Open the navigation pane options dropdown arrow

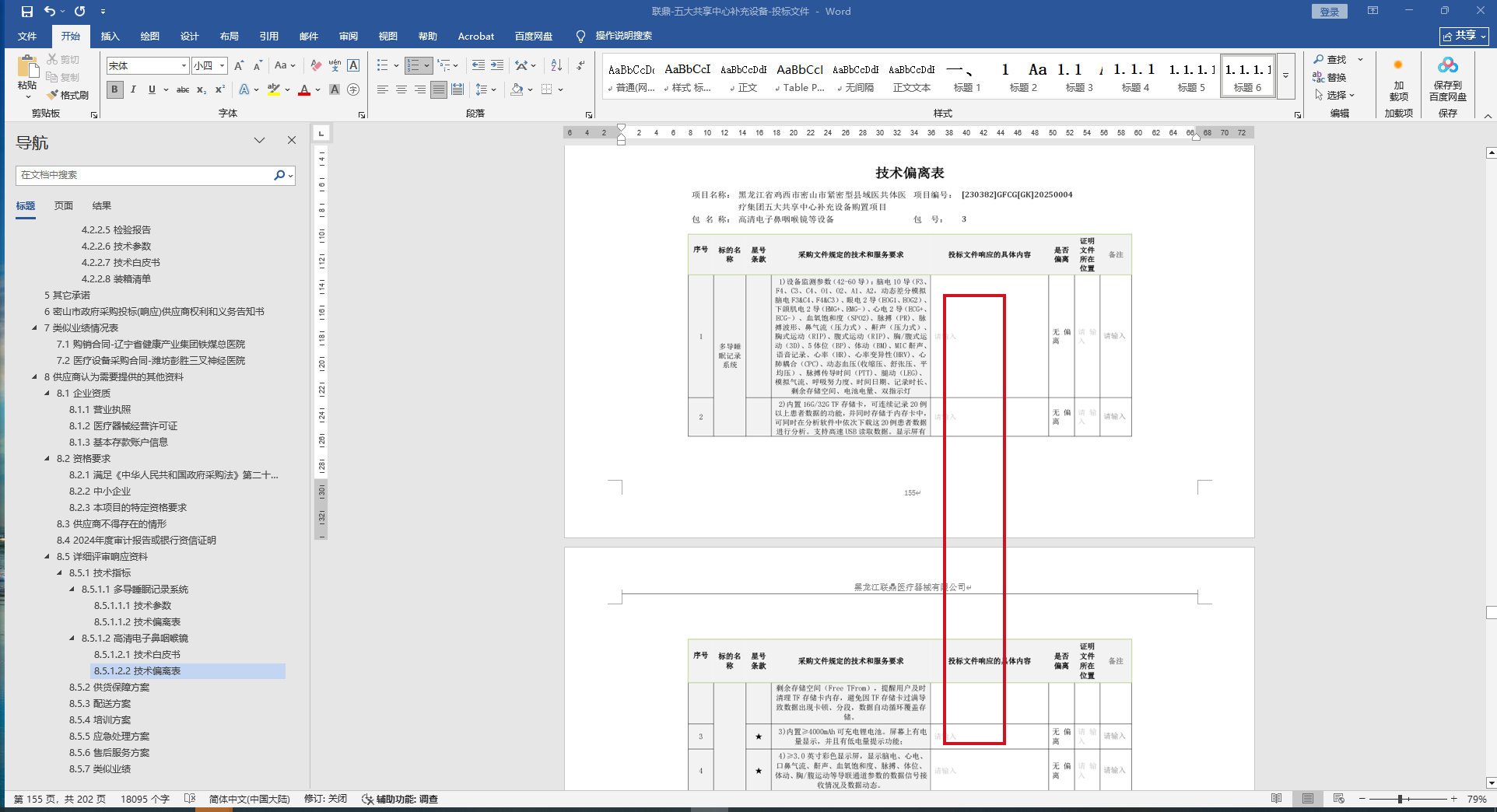coord(259,140)
